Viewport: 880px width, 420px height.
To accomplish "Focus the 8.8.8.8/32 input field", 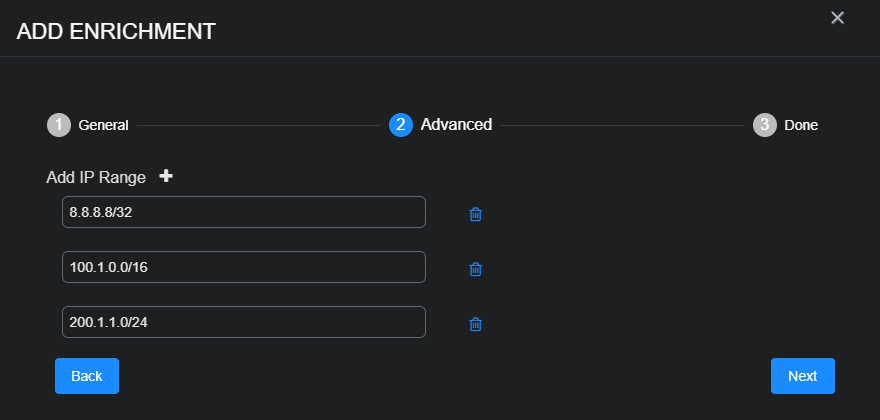I will [x=243, y=212].
